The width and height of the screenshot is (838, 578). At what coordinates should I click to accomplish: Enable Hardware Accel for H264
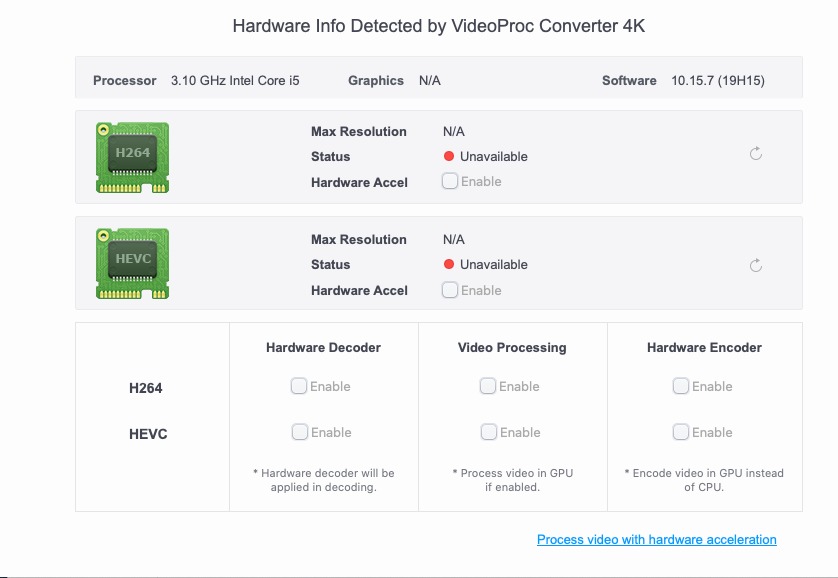coord(451,181)
